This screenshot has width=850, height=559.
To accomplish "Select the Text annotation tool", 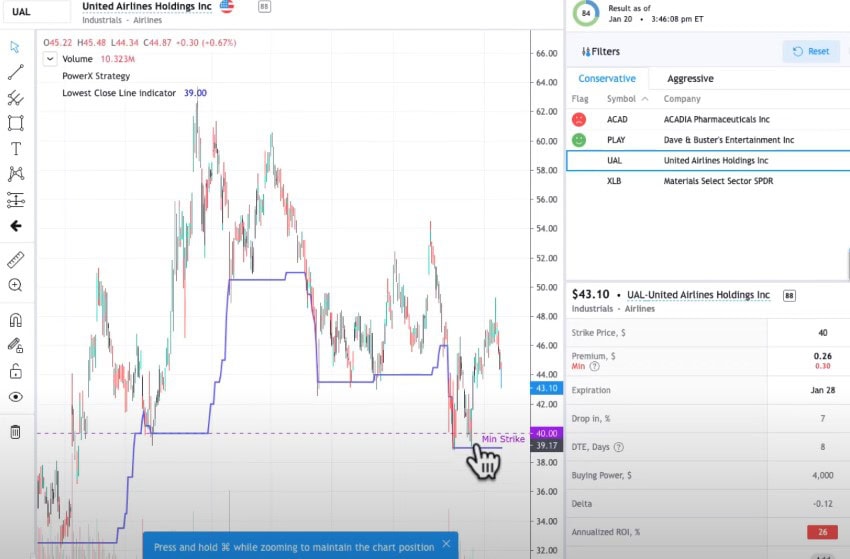I will 15,149.
